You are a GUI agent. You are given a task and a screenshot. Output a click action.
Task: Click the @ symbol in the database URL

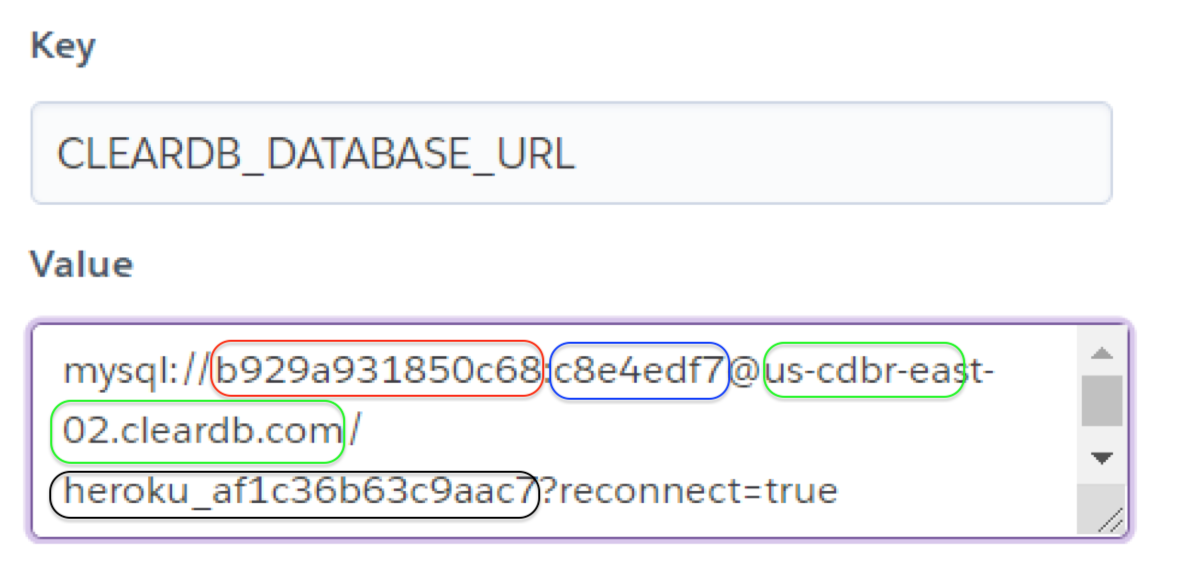tap(745, 373)
